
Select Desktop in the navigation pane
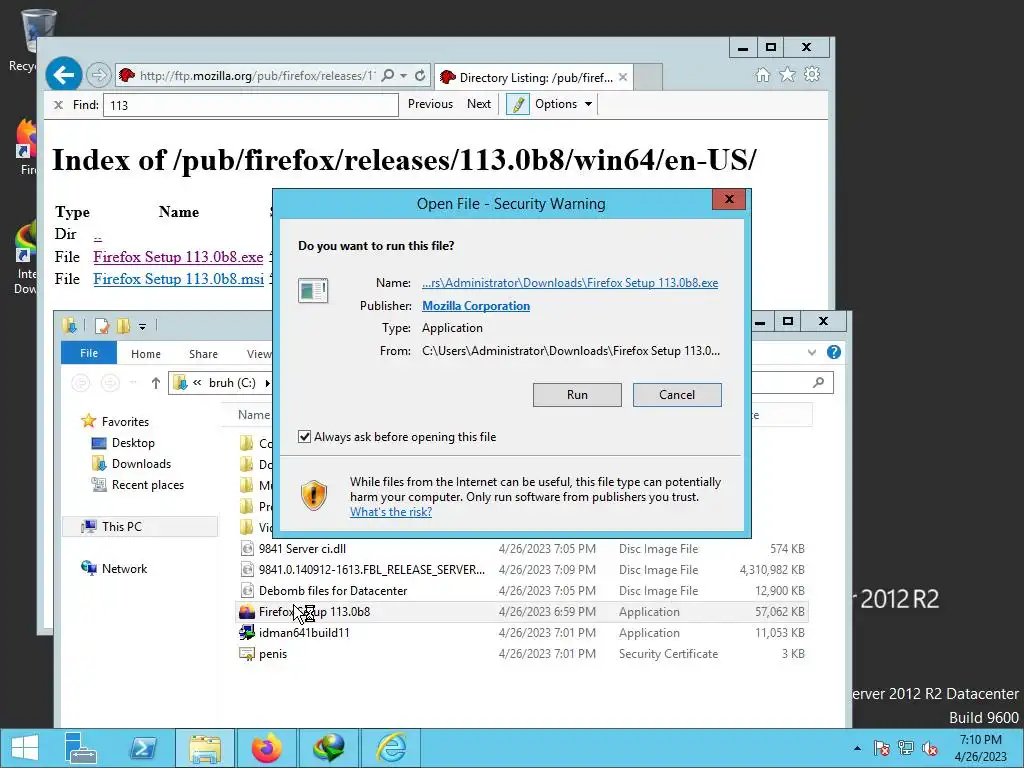click(123, 443)
